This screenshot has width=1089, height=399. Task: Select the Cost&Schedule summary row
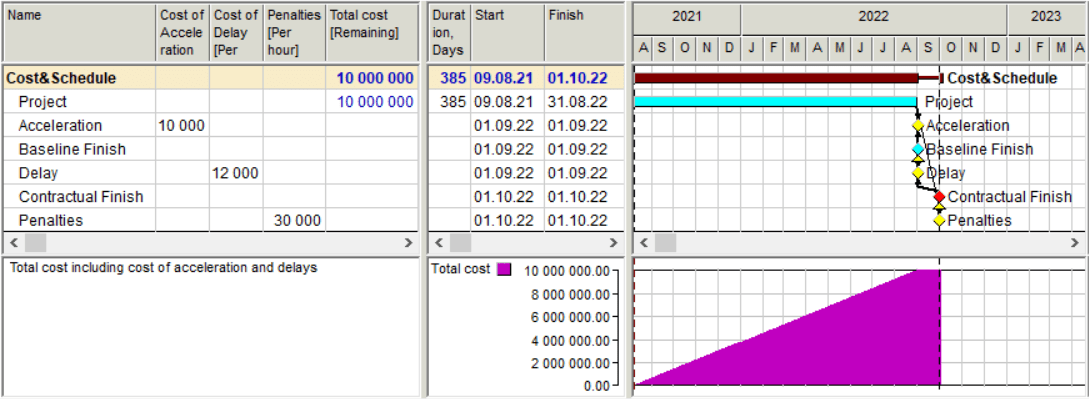tap(210, 78)
